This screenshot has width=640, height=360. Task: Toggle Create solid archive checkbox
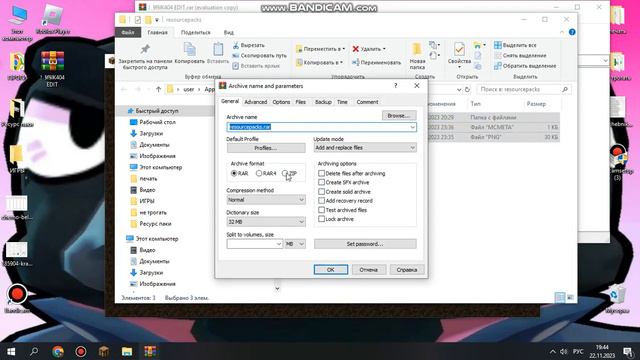(322, 191)
